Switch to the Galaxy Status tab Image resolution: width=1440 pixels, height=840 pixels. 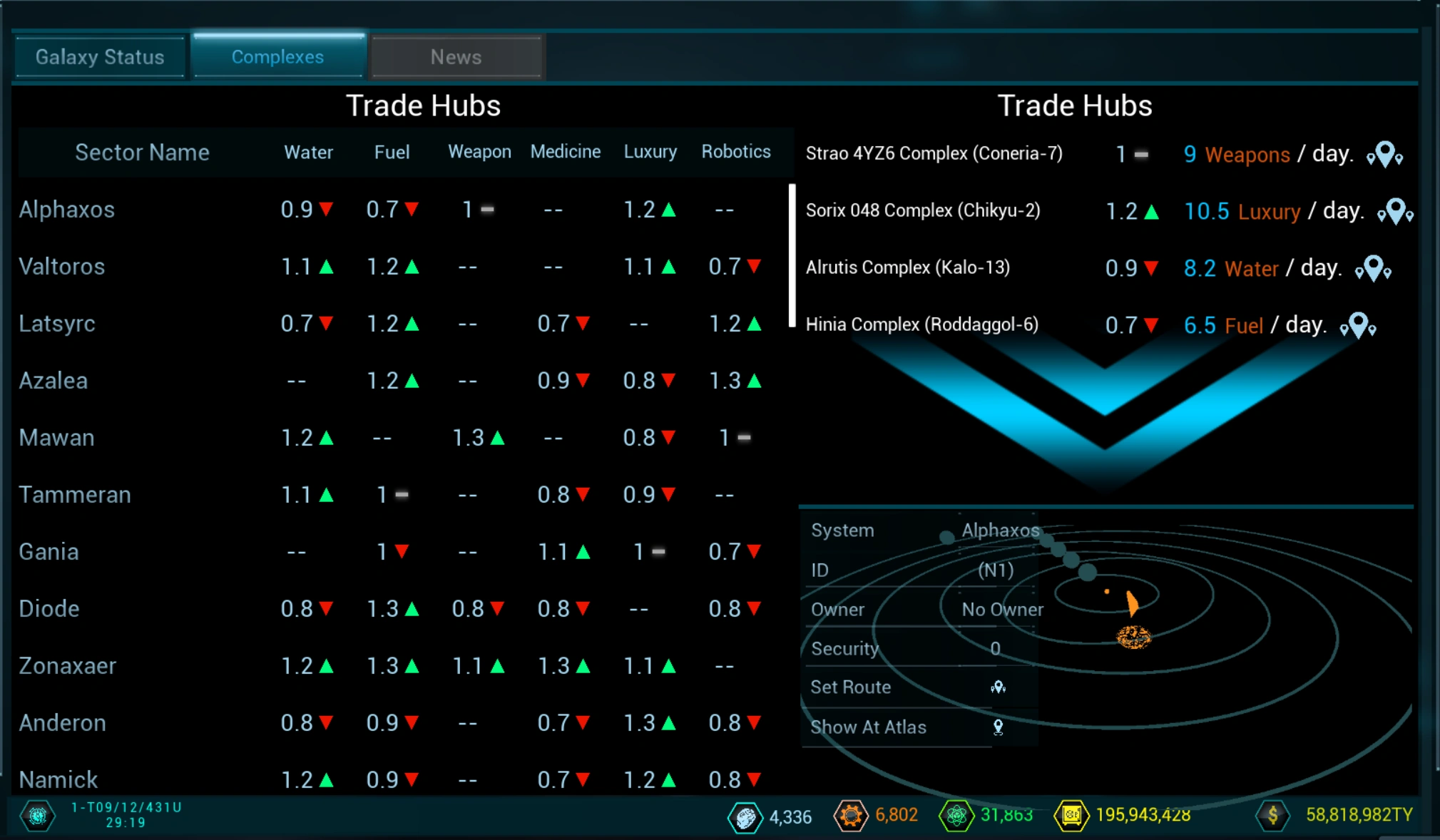[x=100, y=57]
